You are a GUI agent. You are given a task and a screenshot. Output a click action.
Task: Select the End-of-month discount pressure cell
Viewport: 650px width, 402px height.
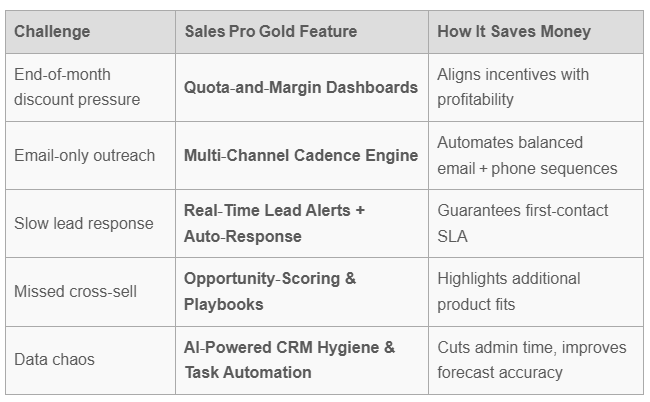77,87
